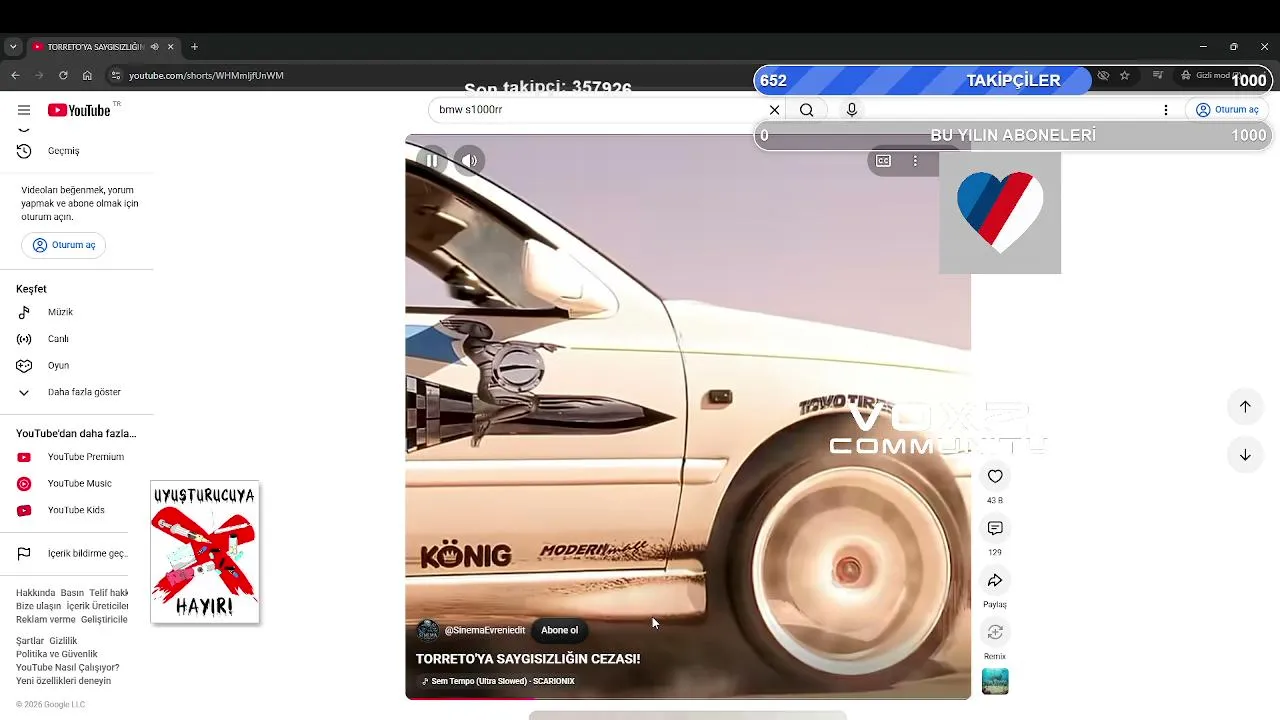Open the Bize ulaşın footer link
Viewport: 1280px width, 720px height.
pyautogui.click(x=39, y=606)
